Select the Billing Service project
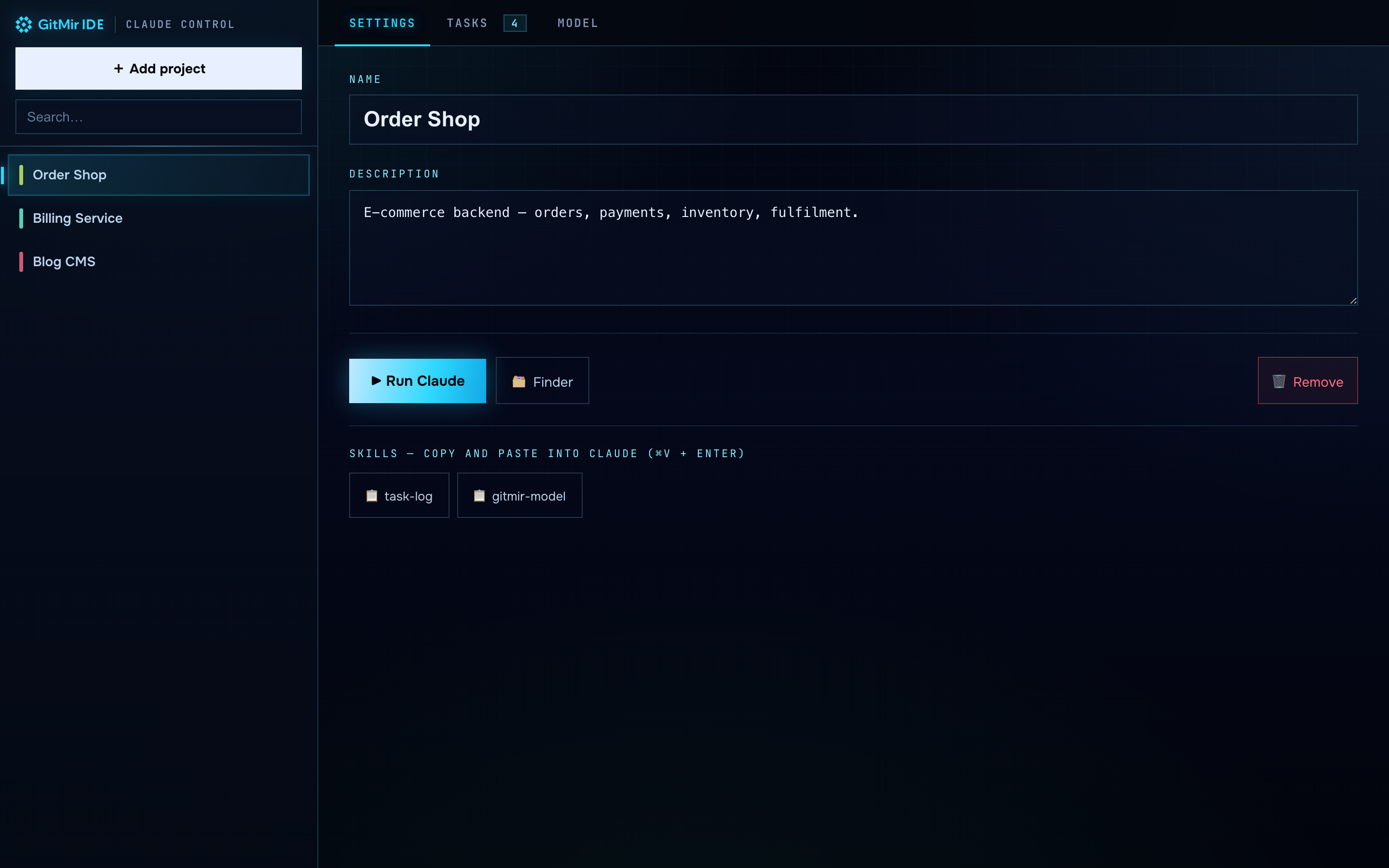This screenshot has width=1389, height=868. pos(158,218)
